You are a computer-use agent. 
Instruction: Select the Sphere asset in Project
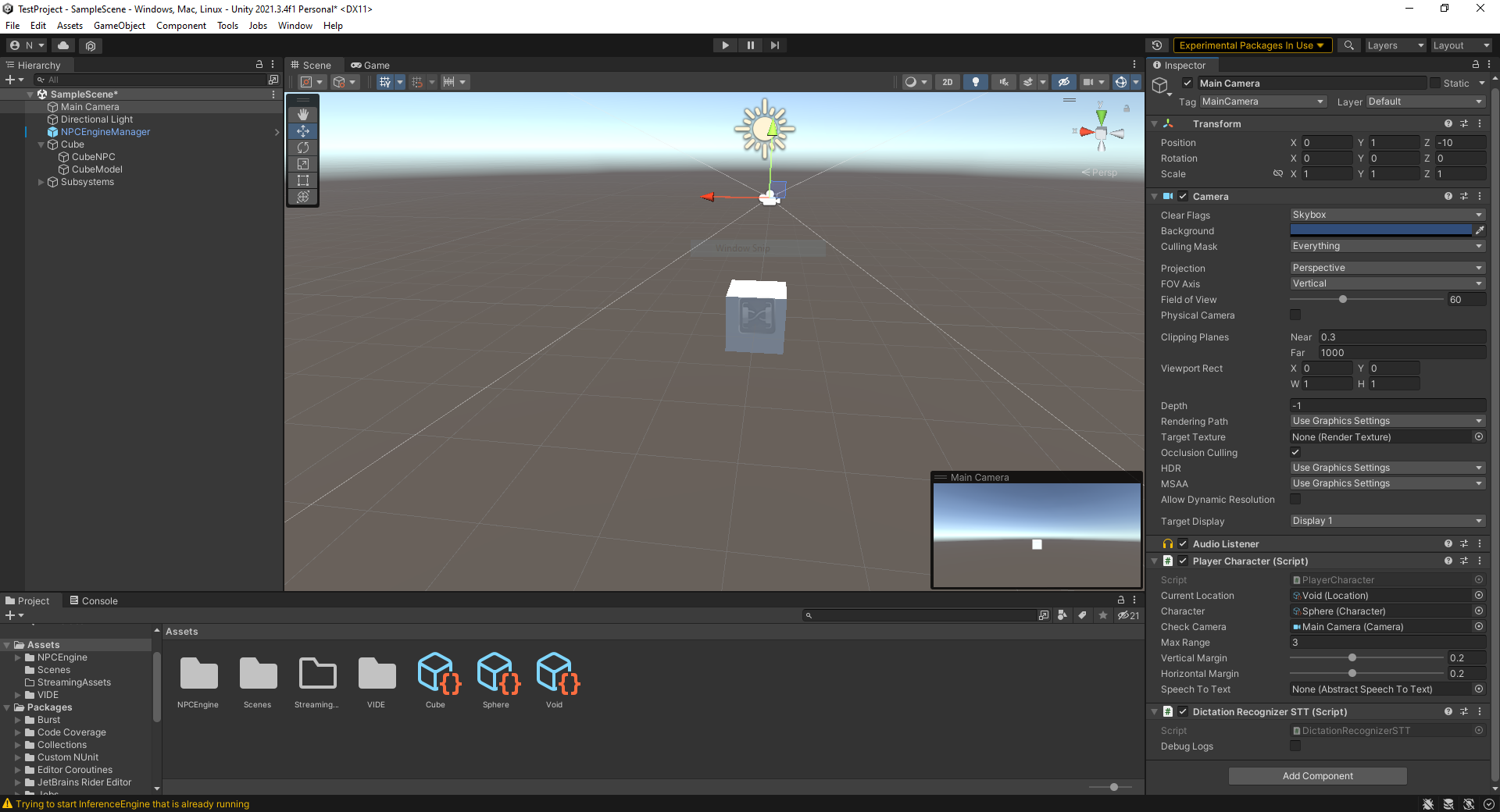pos(496,679)
